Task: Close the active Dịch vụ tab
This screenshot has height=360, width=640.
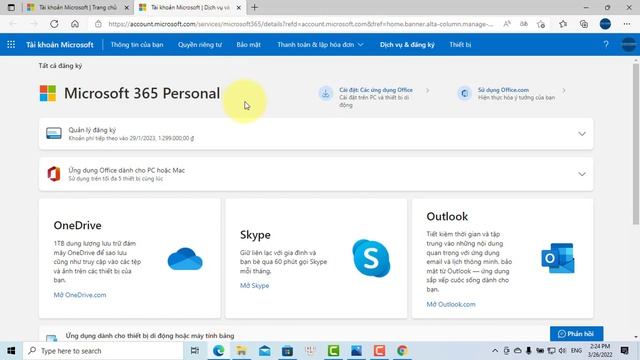Action: click(239, 7)
